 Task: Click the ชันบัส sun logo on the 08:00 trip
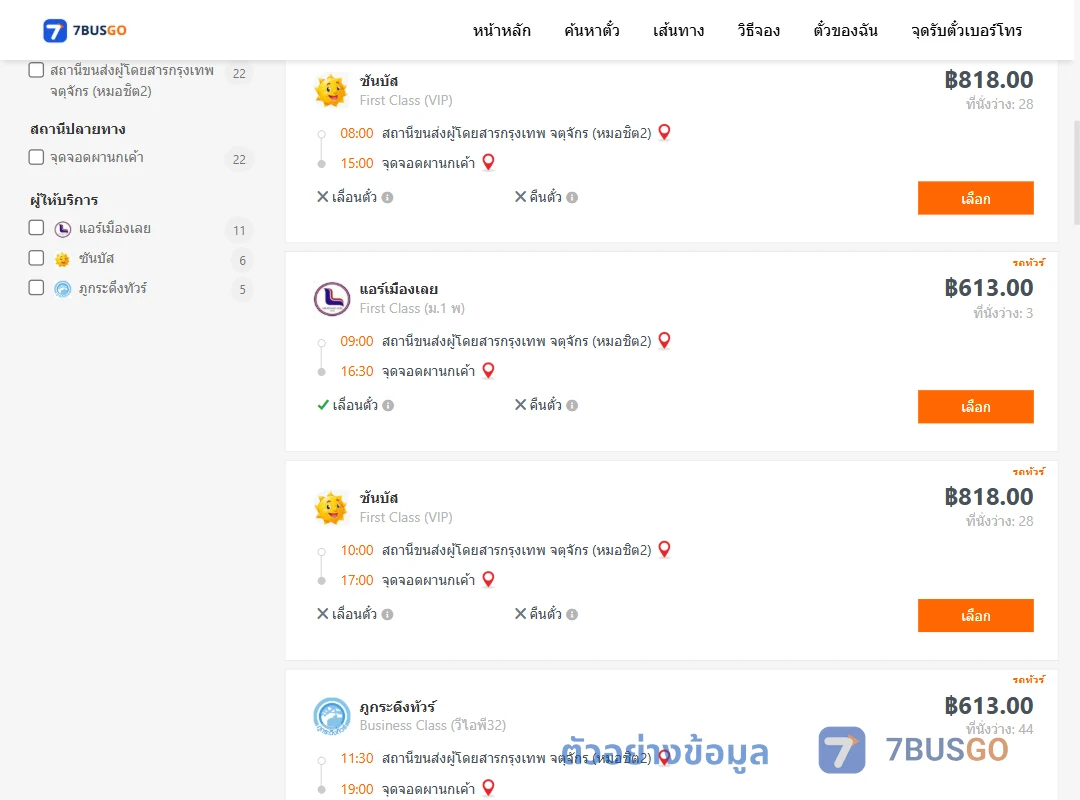click(331, 90)
